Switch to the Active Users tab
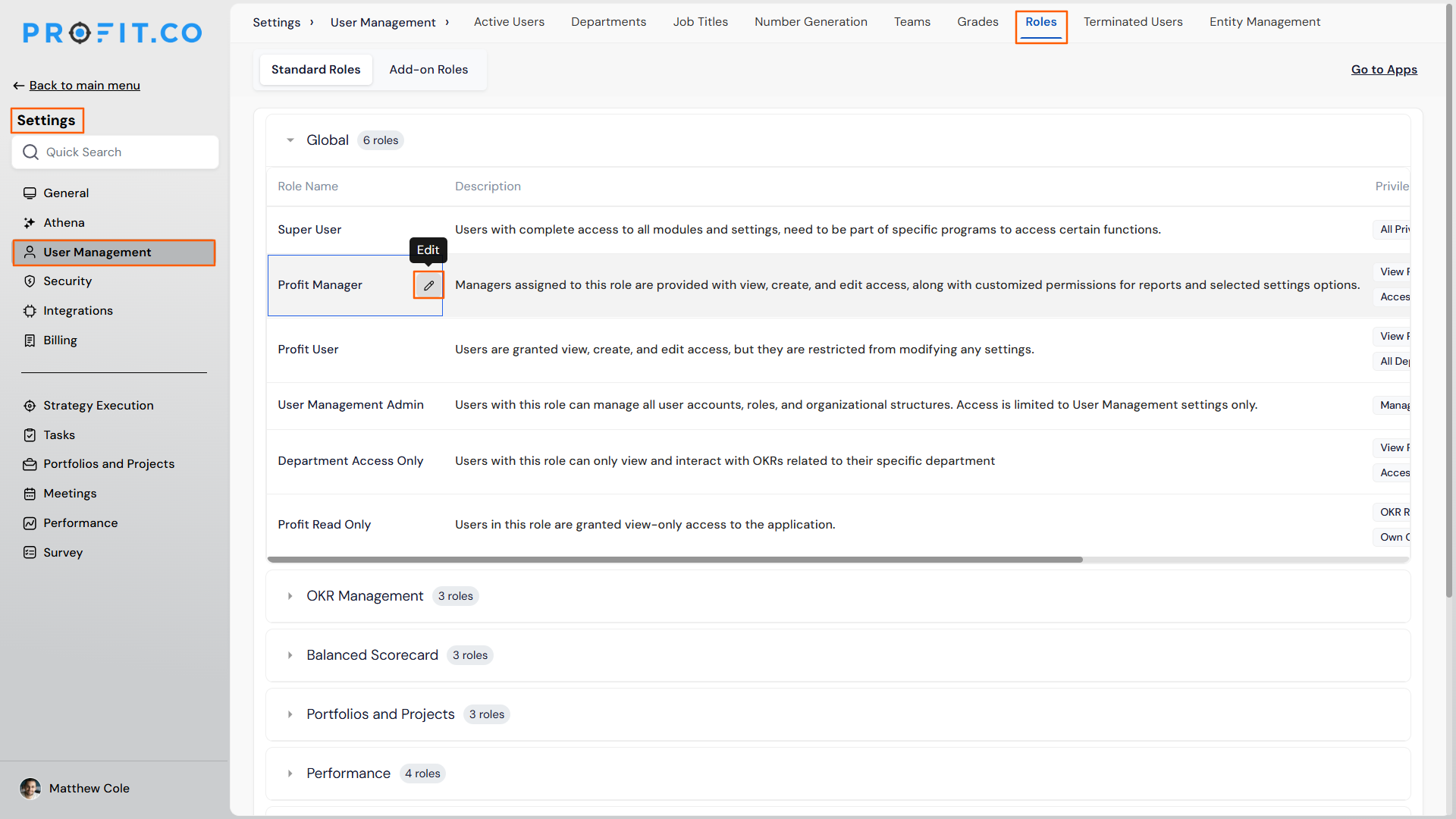 click(509, 22)
